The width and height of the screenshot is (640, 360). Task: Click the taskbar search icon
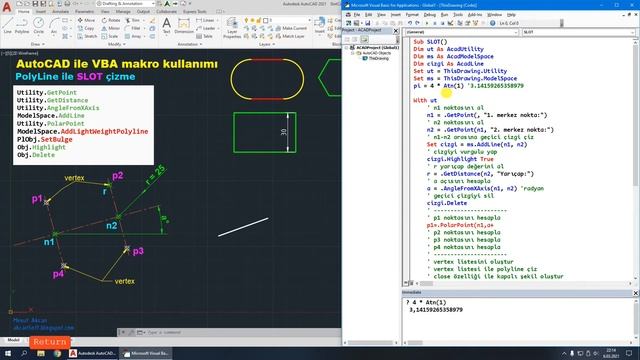click(24, 353)
